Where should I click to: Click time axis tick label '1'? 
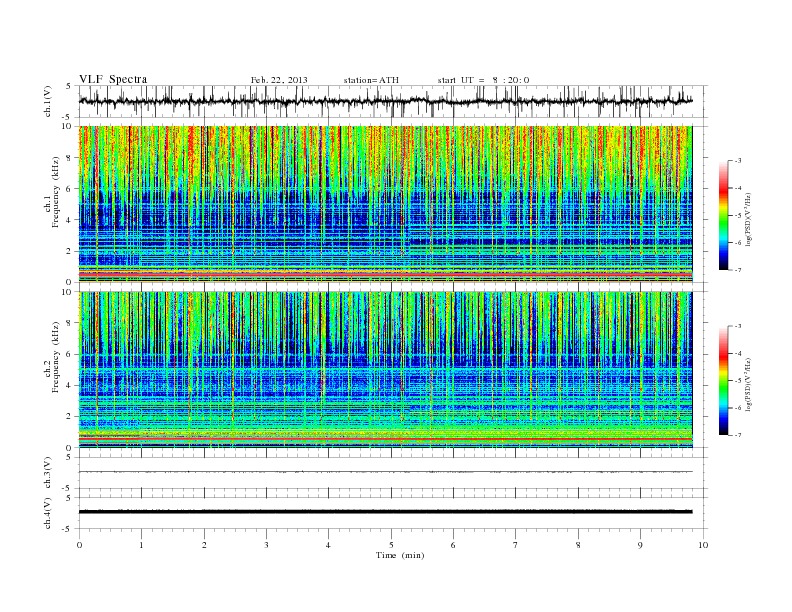click(x=141, y=545)
